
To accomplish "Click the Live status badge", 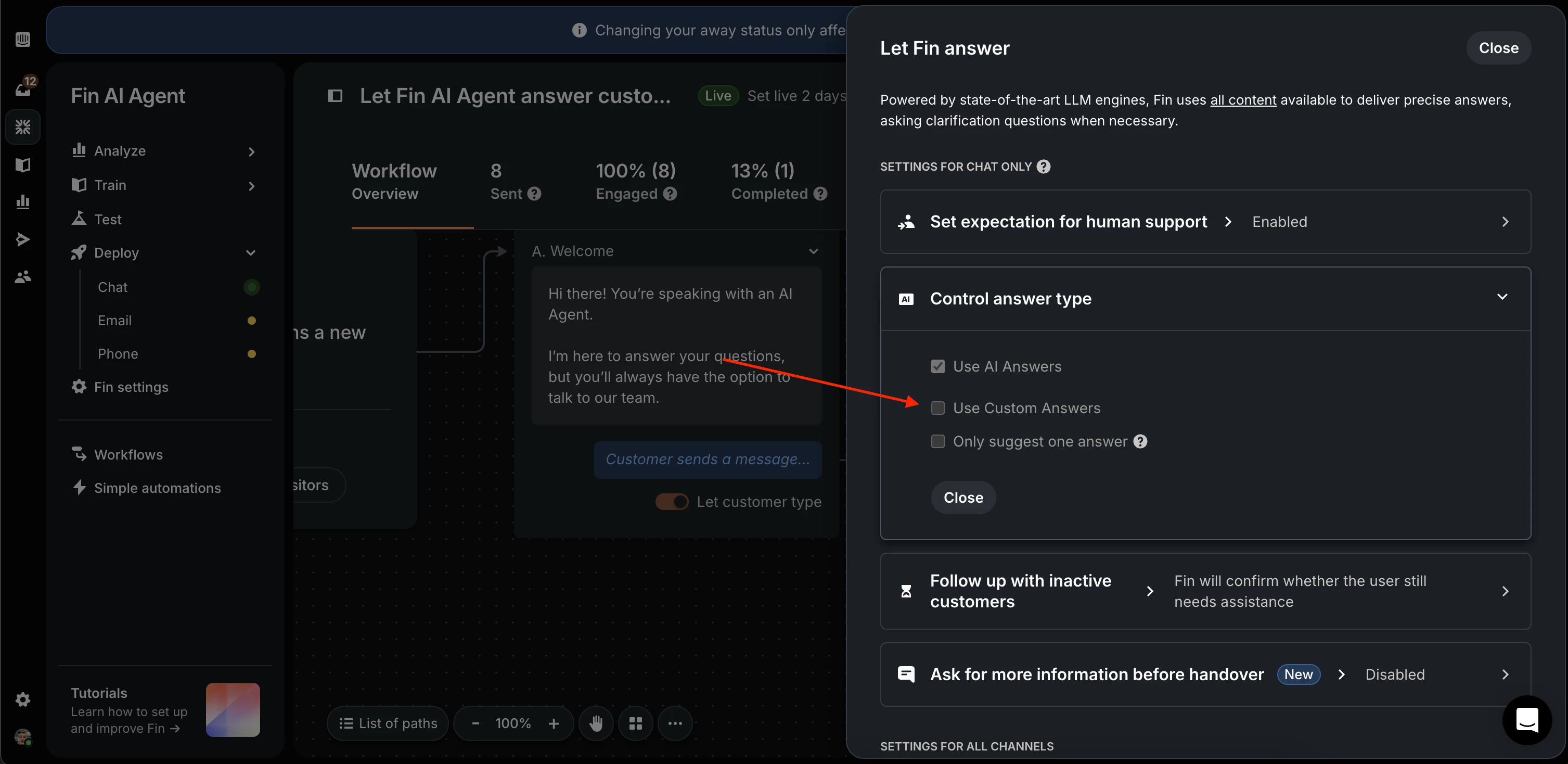I will (x=717, y=96).
